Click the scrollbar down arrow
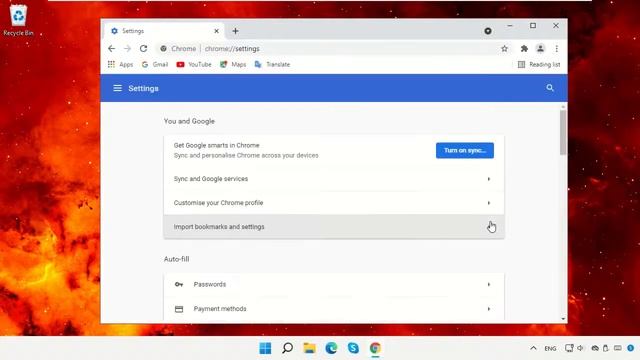 point(563,319)
